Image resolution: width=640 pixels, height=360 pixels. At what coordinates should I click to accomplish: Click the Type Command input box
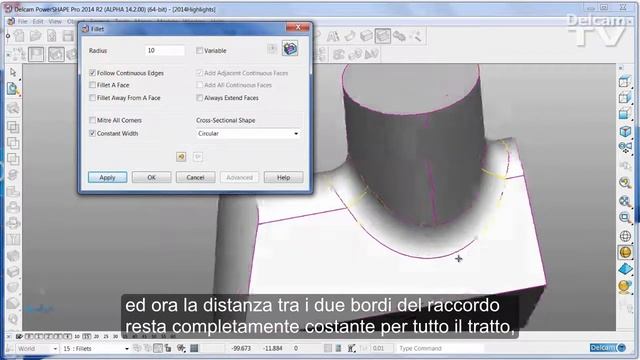click(440, 348)
